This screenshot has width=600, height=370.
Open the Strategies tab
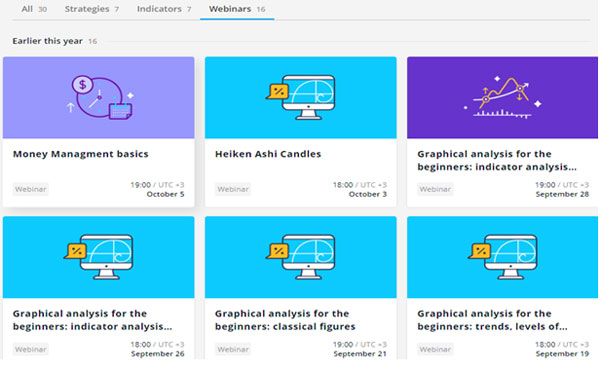pos(91,9)
